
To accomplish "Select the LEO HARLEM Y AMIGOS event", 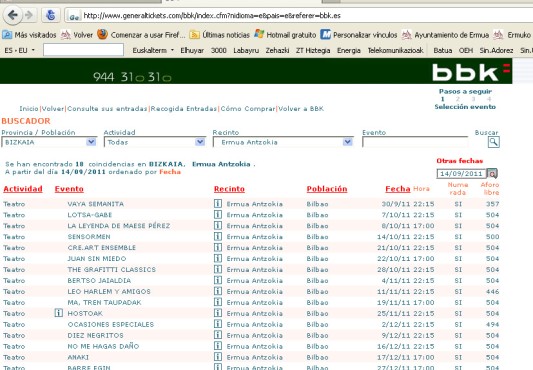I will tap(109, 291).
